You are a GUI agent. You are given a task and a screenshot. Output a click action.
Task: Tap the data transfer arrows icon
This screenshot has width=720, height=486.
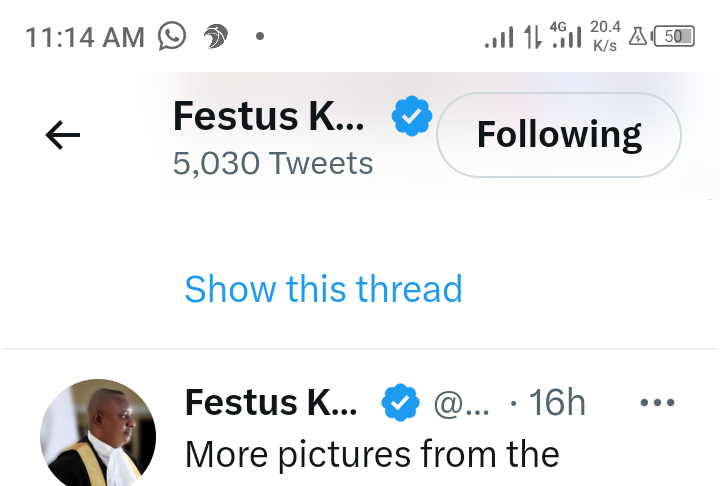pos(533,36)
